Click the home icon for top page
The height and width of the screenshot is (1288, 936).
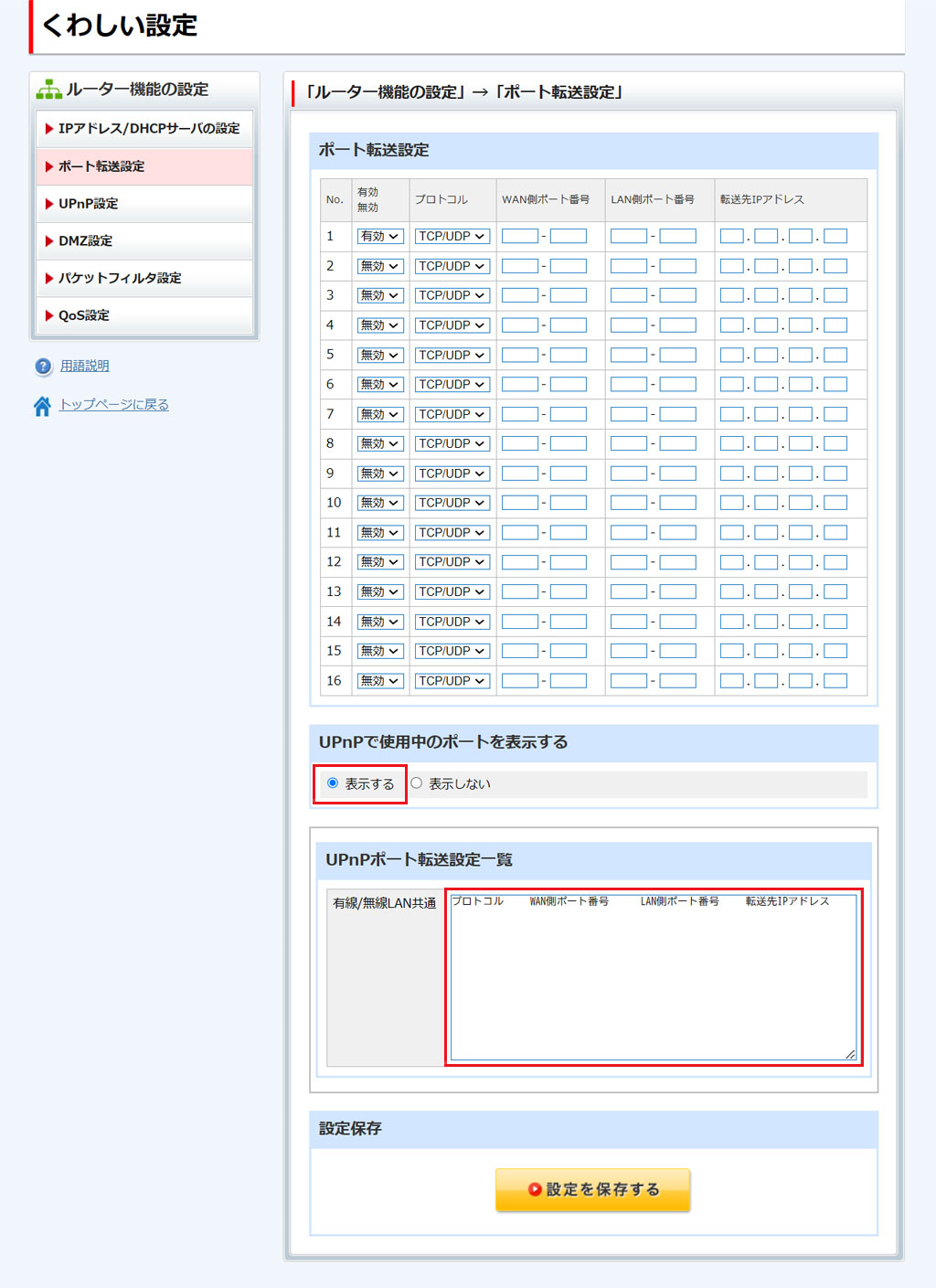tap(42, 406)
